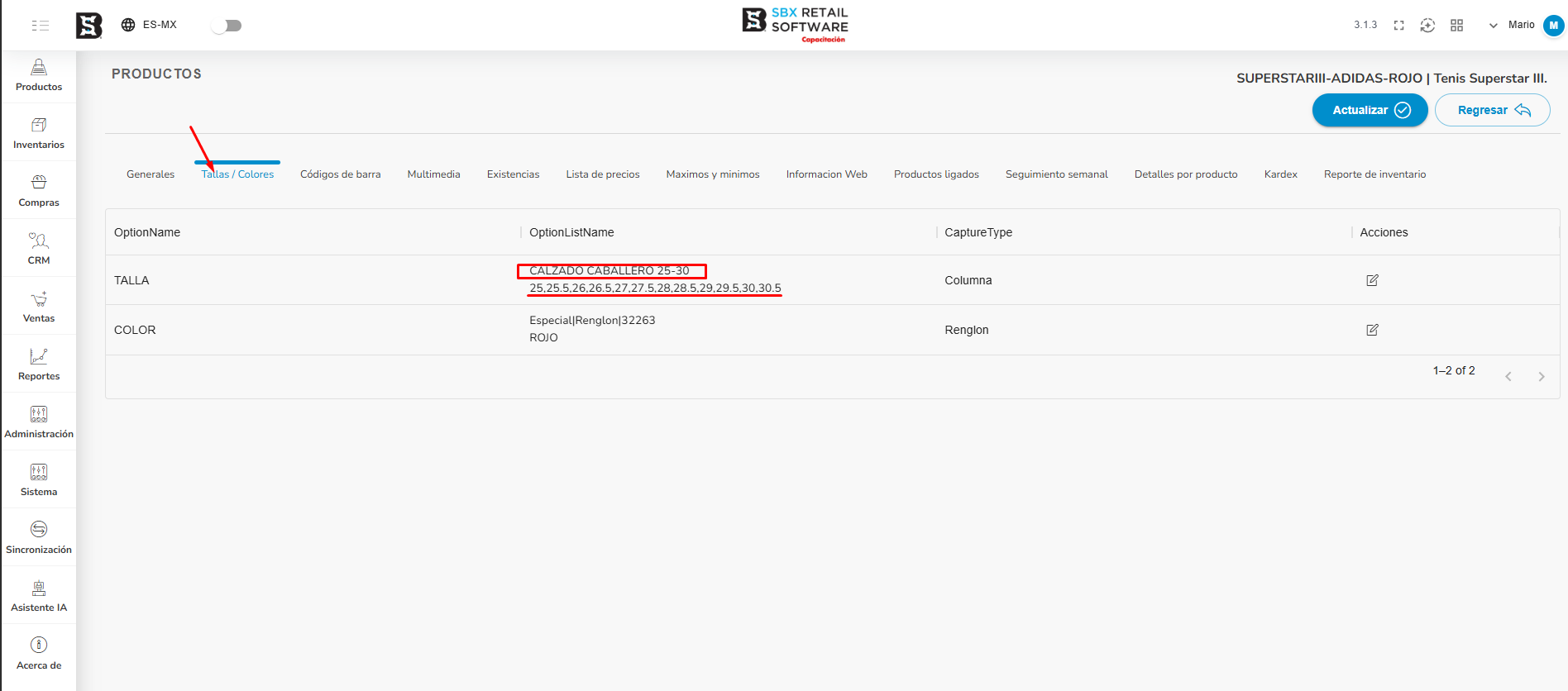Click the Actualizar button
The image size is (1568, 691).
(x=1370, y=110)
